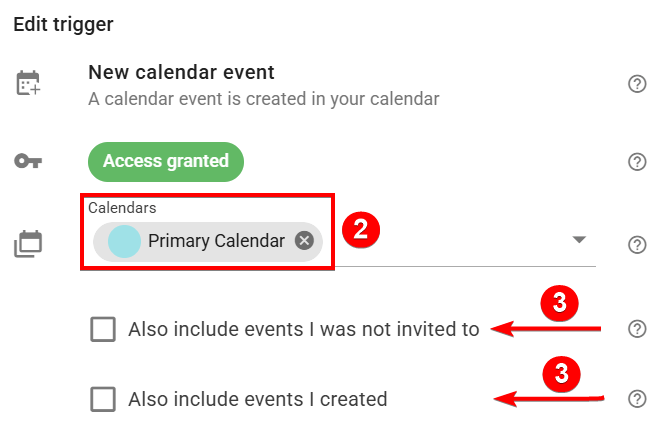Click the 'Edit trigger' heading
The image size is (670, 439).
[63, 23]
